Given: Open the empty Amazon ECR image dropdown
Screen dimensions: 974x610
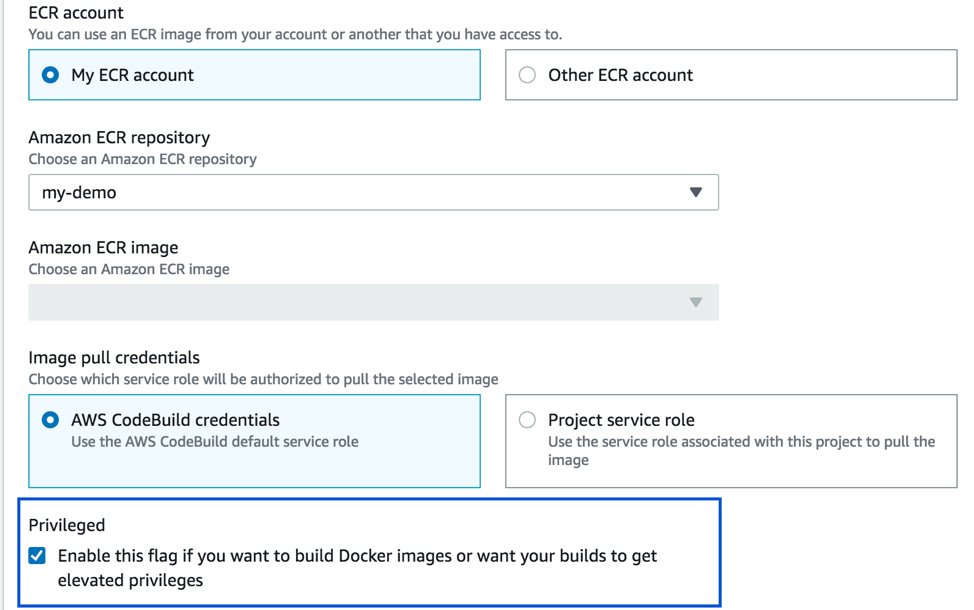Looking at the screenshot, I should tap(373, 303).
